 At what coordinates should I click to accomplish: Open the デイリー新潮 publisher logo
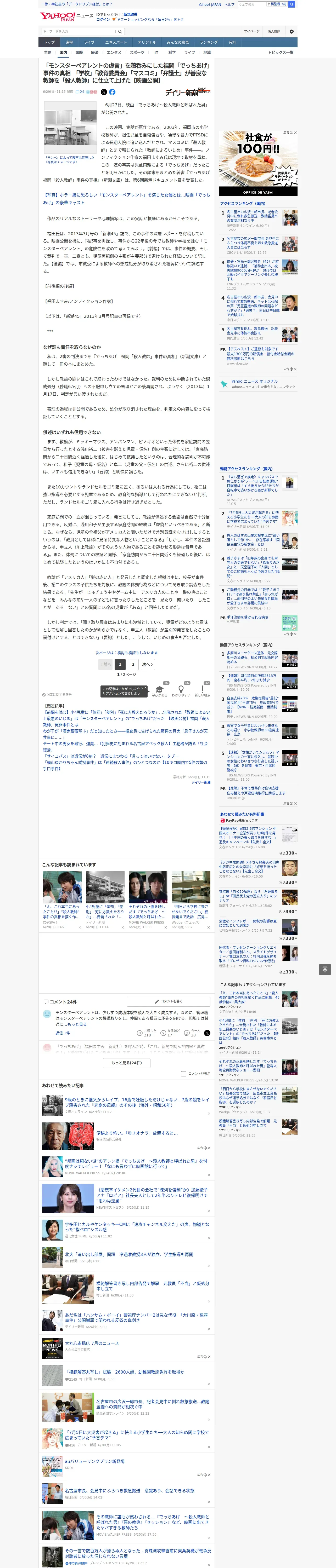click(188, 92)
